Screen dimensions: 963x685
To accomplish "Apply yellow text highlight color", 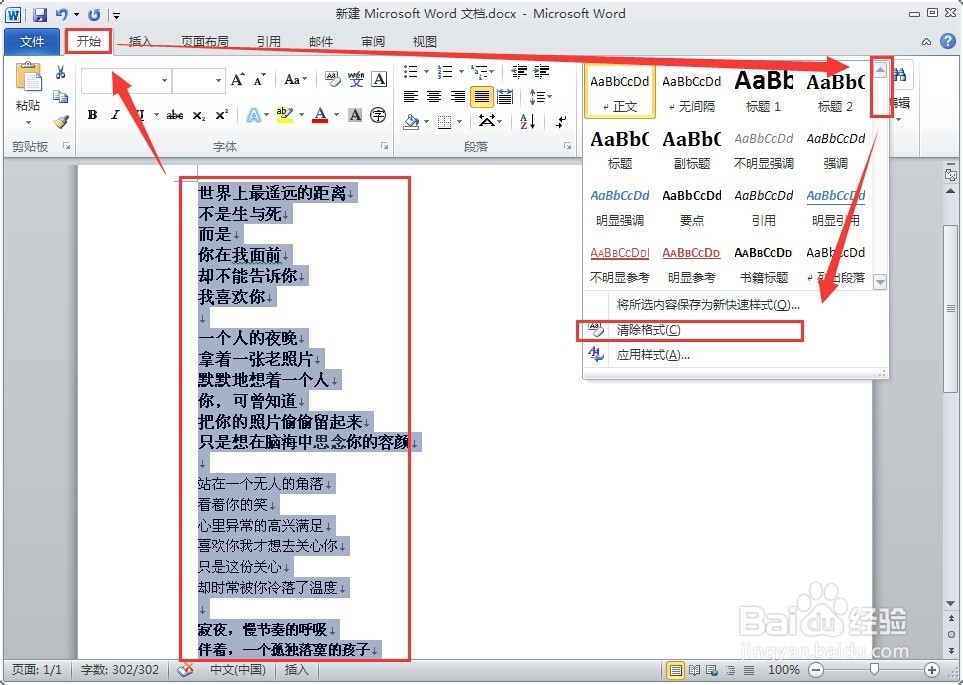I will pos(283,116).
